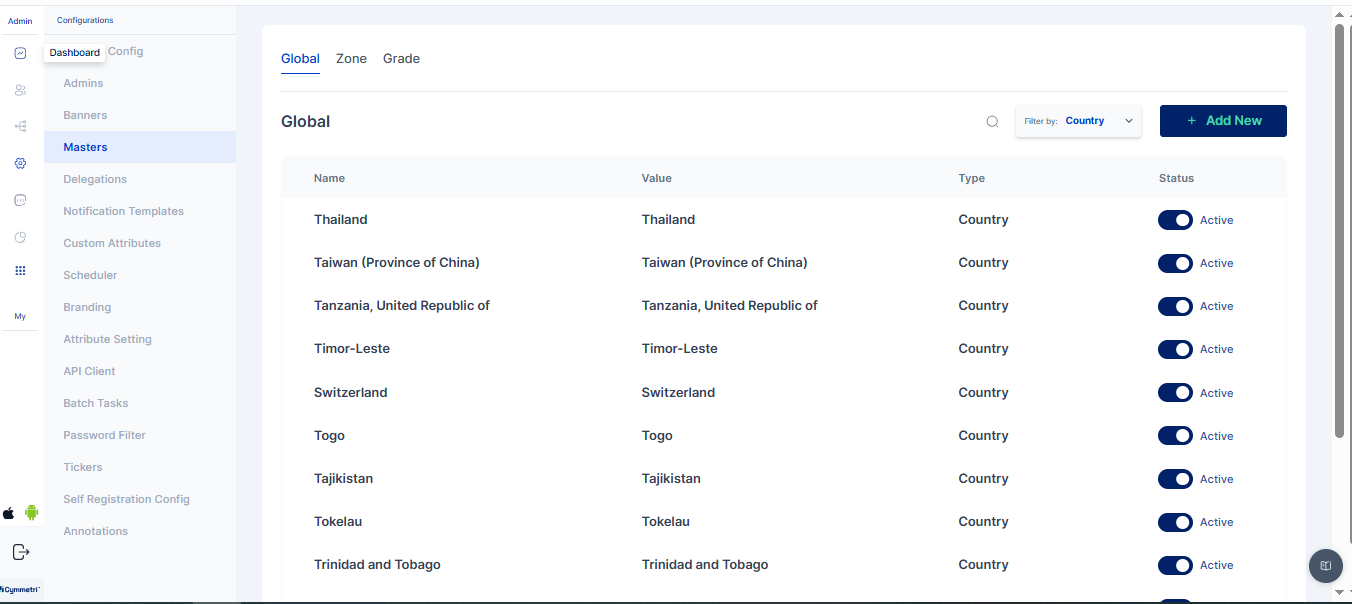Open the apps grid icon
Screen dimensions: 1352x604
click(20, 271)
